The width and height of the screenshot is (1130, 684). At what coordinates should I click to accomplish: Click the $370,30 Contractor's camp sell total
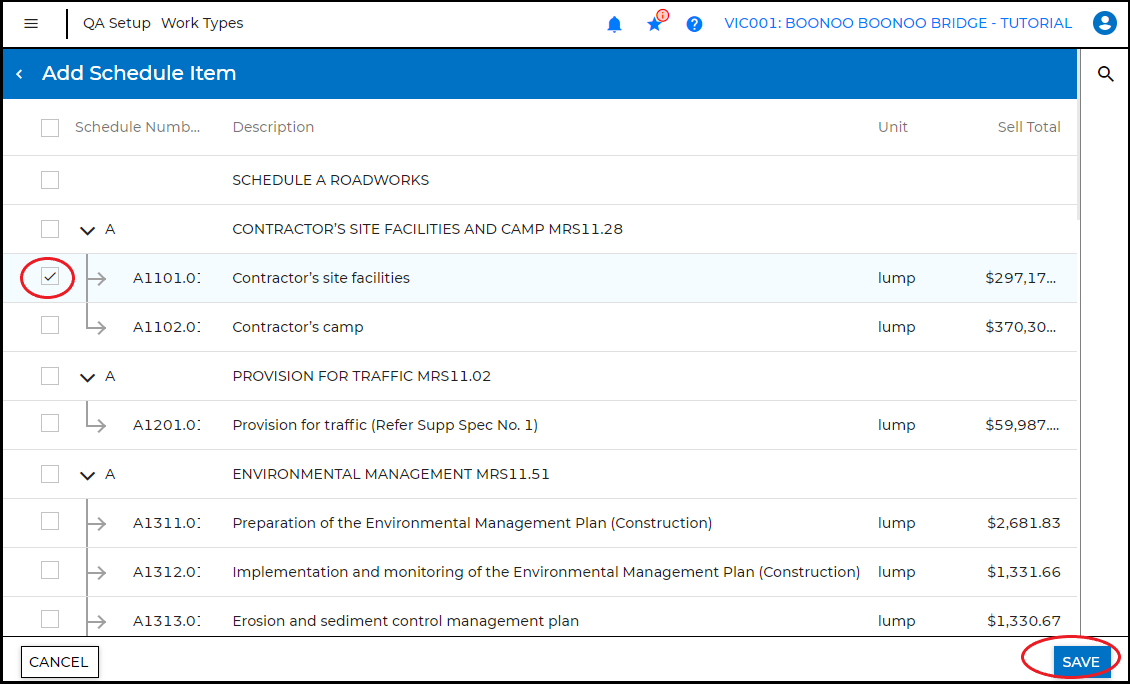coord(1023,327)
